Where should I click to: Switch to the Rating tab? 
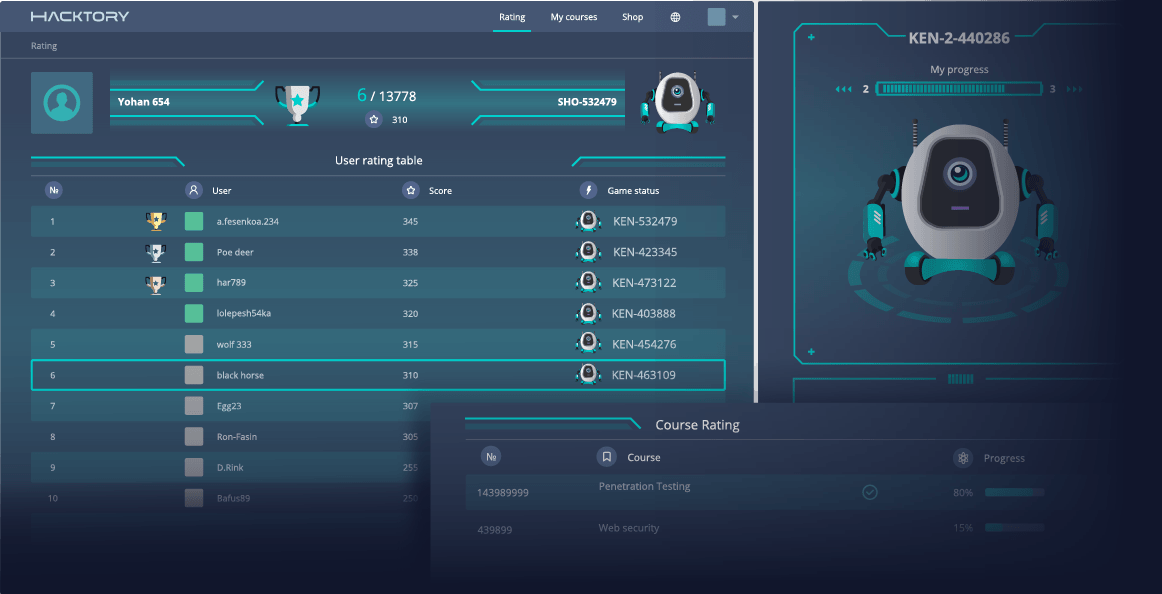point(512,17)
